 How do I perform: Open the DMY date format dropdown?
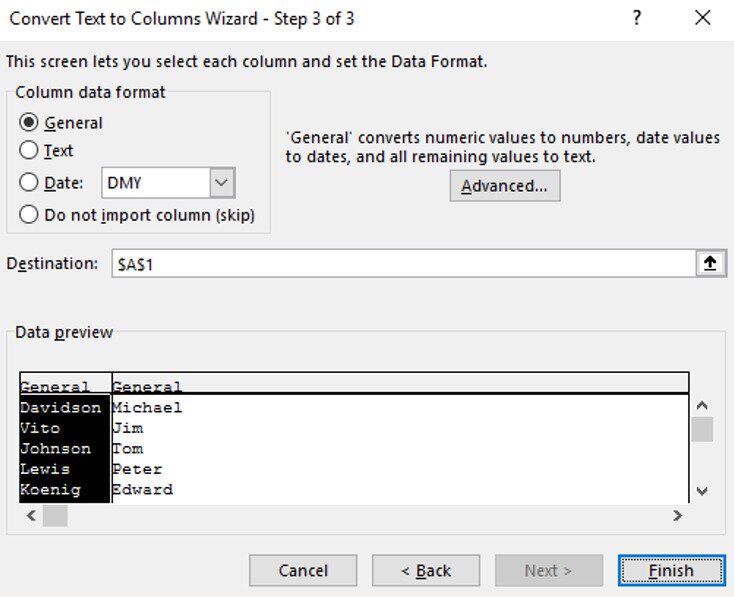click(x=222, y=183)
